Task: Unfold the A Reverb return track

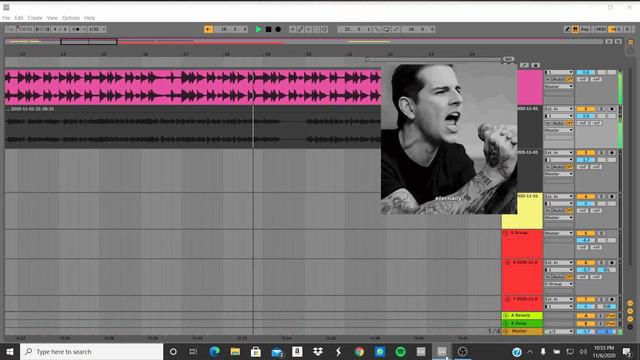Action: (x=506, y=316)
